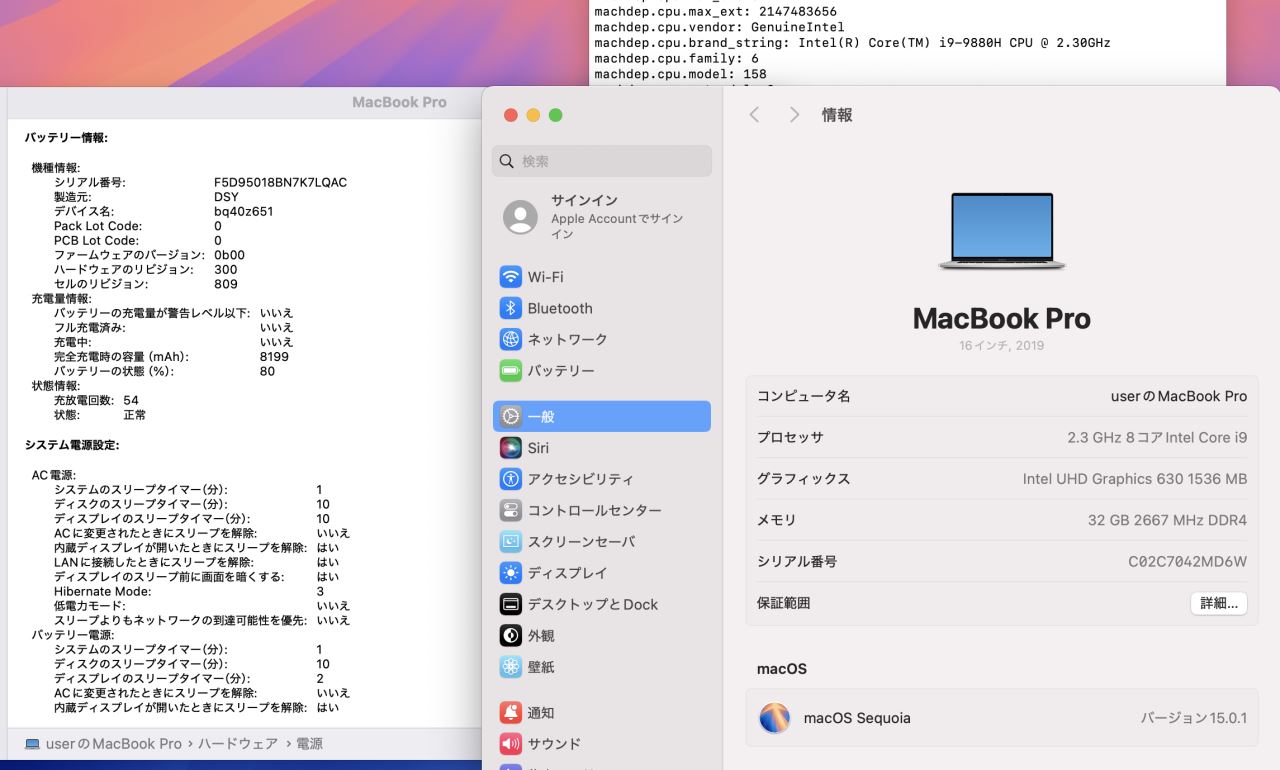Click バッテリーの状態 (%) value 80
The image size is (1280, 770).
coord(267,371)
